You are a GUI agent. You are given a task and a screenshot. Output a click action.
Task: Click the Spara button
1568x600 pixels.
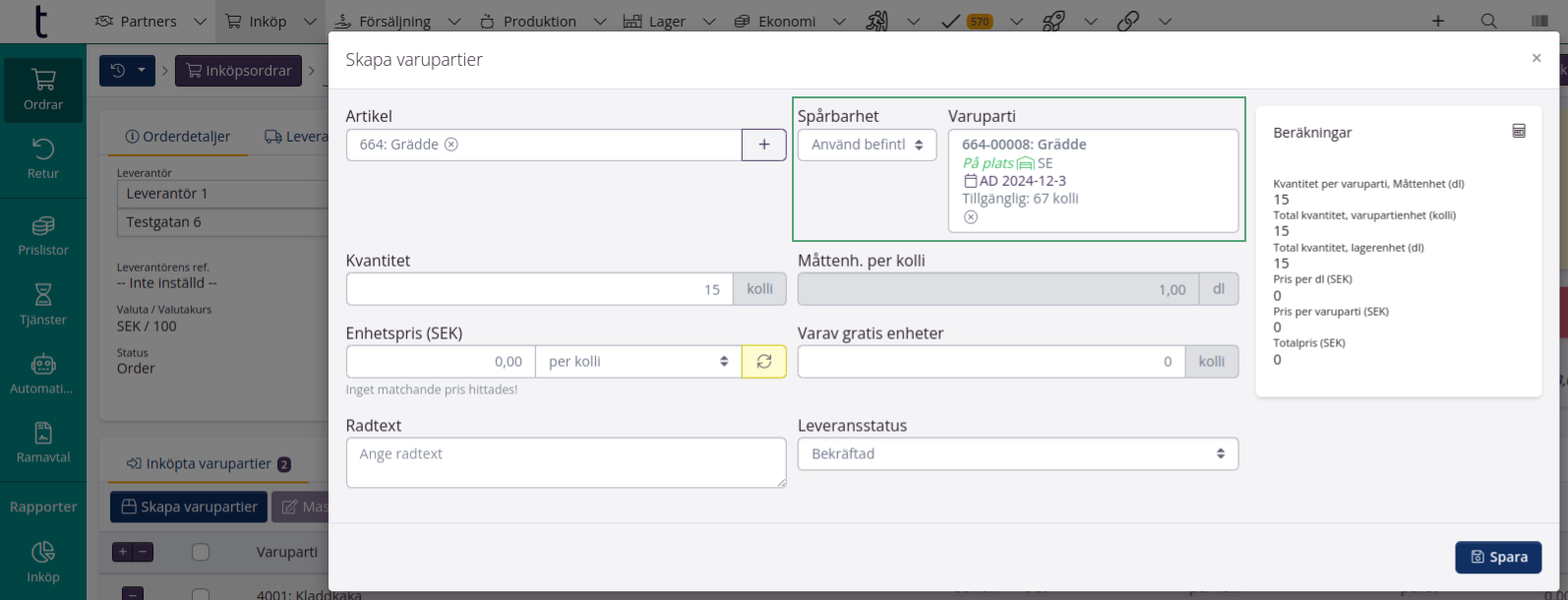[x=1497, y=557]
